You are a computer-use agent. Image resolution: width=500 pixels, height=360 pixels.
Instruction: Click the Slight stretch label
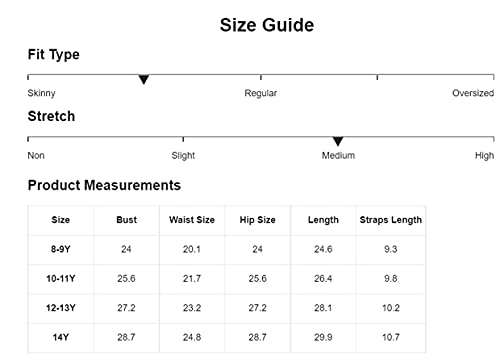pyautogui.click(x=183, y=156)
